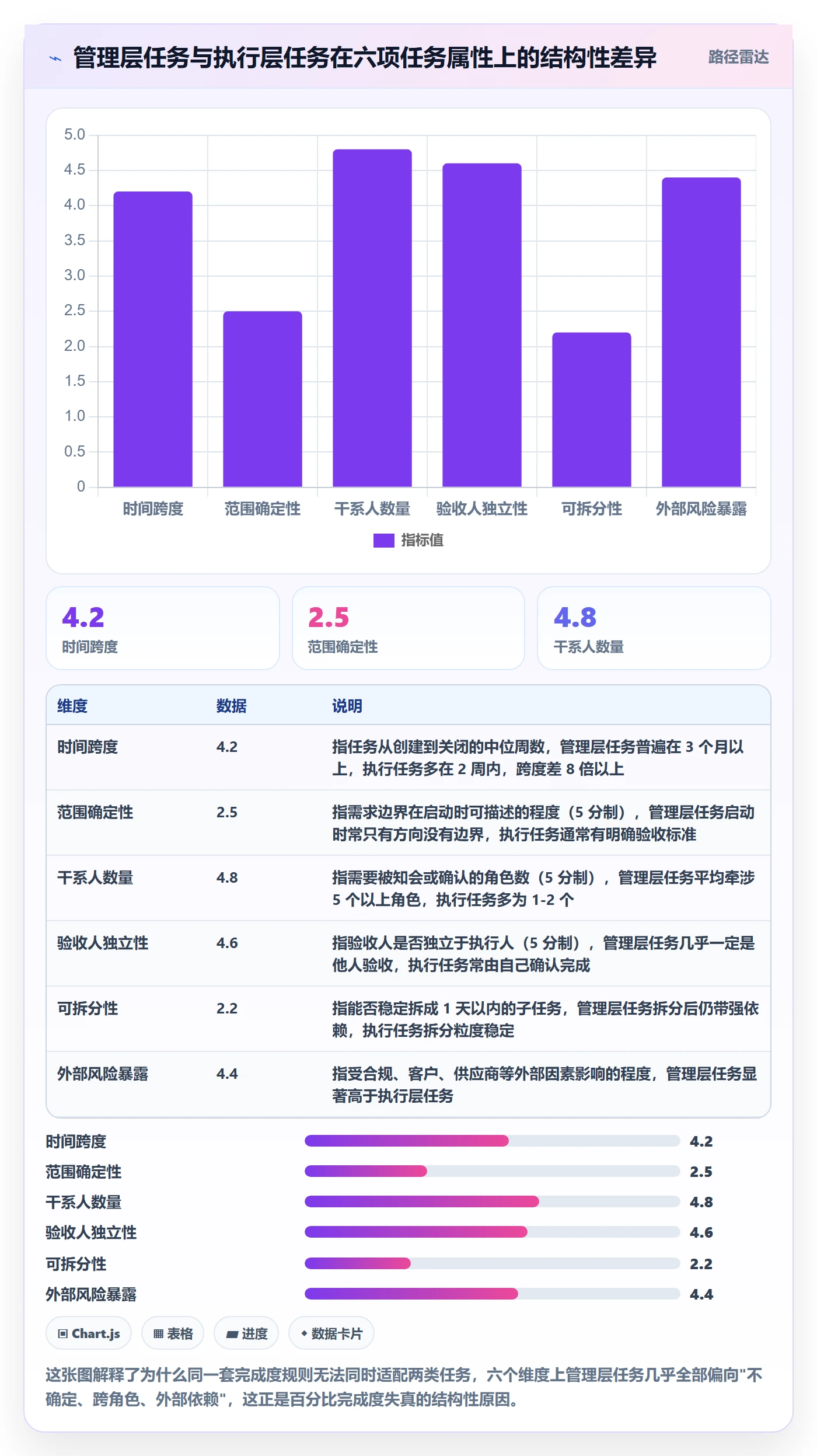Screen dimensions: 817x1456
Task: Select the 验收人独立性 chart bar
Action: pos(482,325)
